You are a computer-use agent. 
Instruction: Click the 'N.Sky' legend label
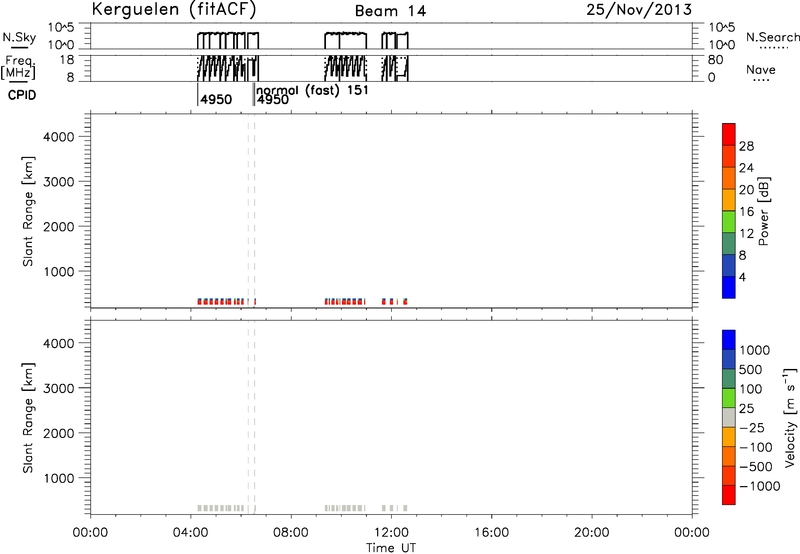[x=19, y=37]
